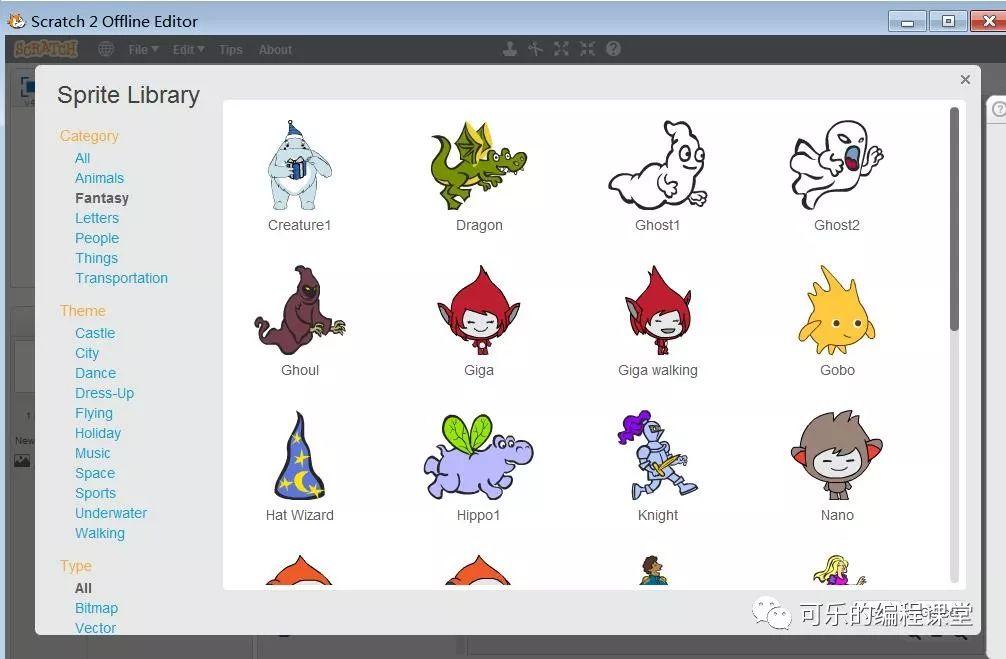Filter by Animals category

99,178
